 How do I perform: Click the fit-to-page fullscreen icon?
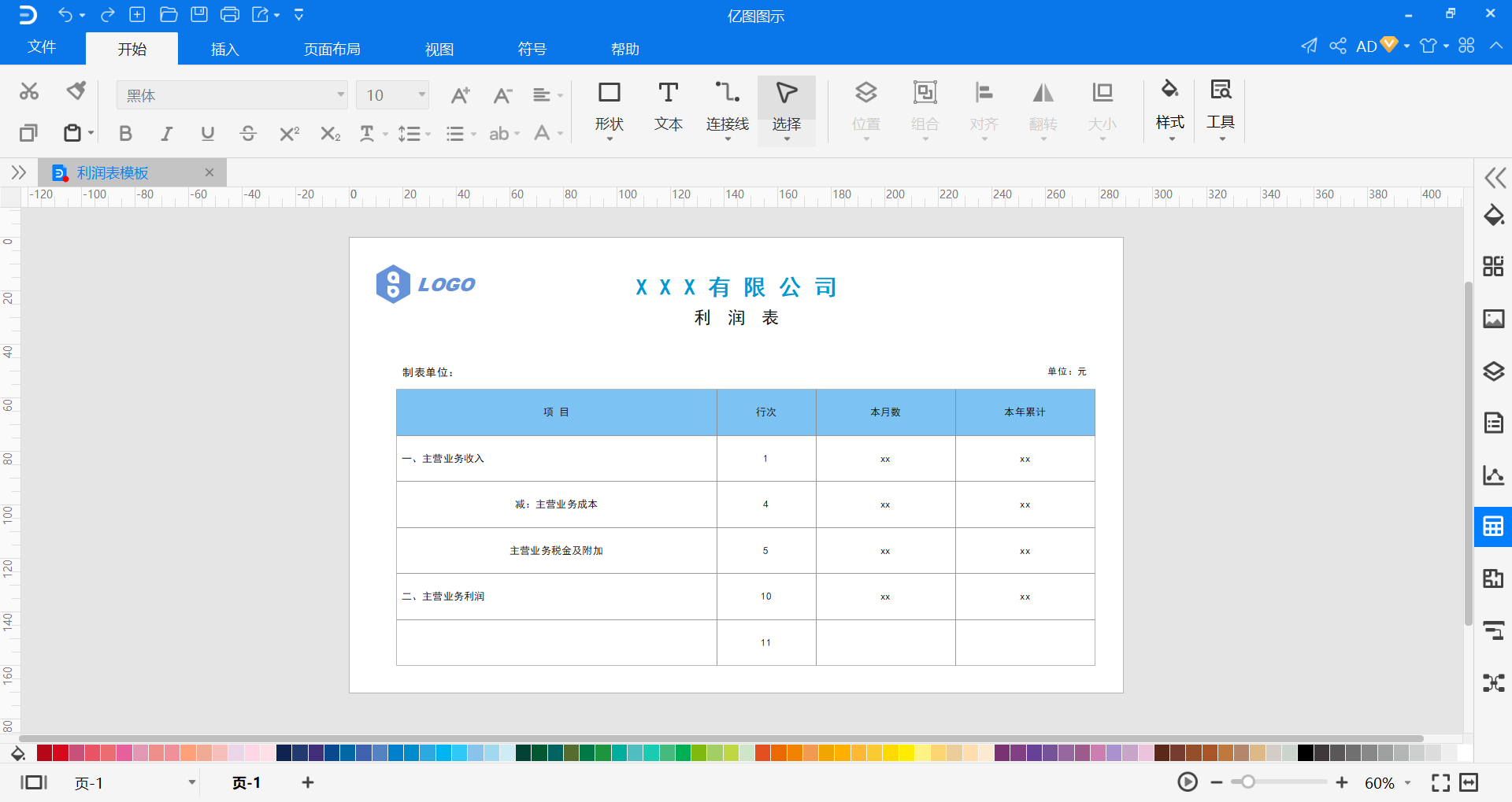click(1440, 782)
